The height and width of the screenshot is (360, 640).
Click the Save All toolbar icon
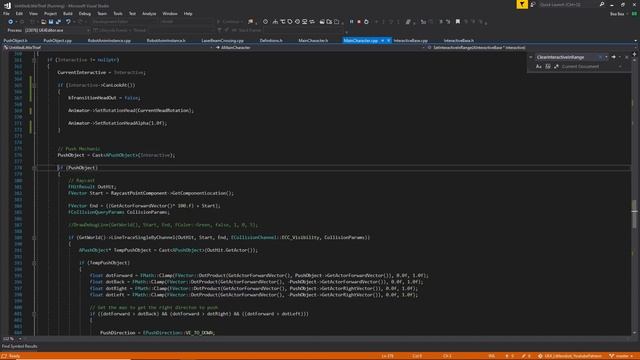click(58, 22)
